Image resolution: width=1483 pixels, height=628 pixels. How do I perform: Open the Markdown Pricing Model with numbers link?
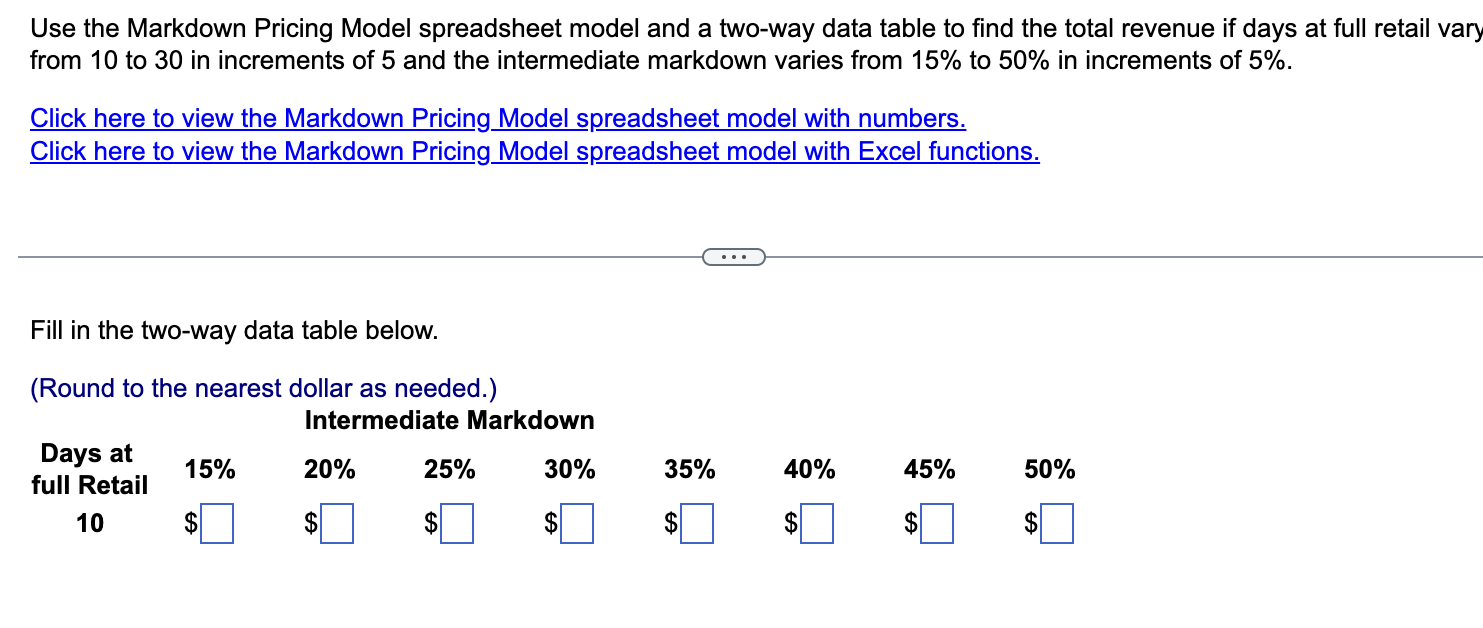[x=497, y=118]
